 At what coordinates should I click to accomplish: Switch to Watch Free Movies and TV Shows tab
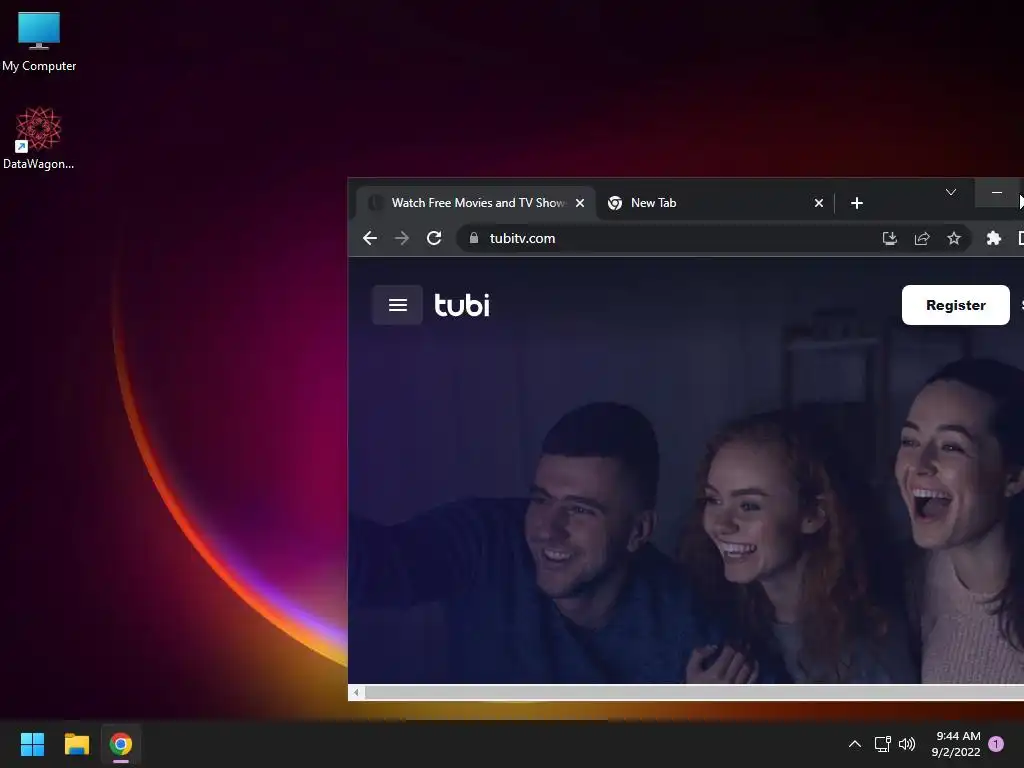pyautogui.click(x=476, y=203)
